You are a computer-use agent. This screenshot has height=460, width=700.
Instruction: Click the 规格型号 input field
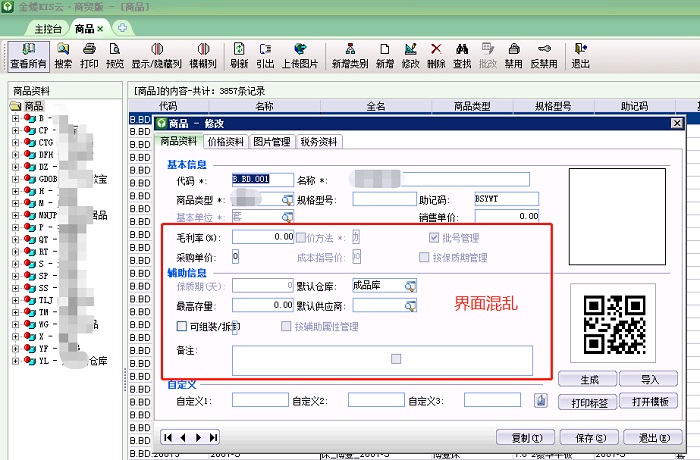[384, 199]
